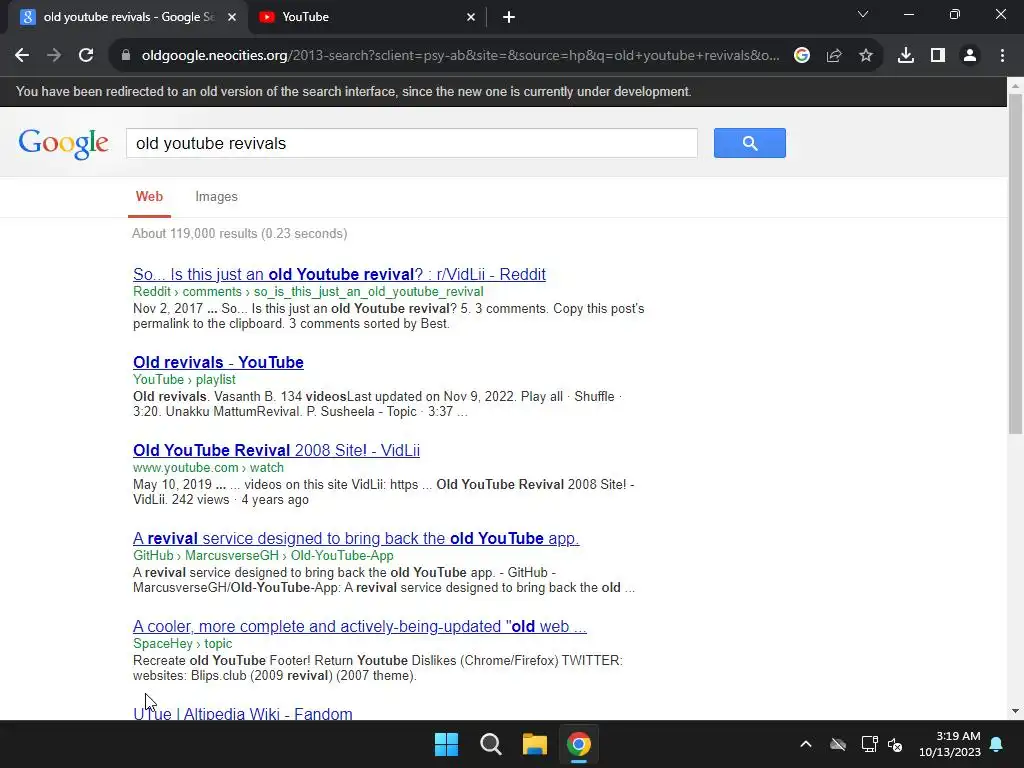Click the Google logo
The height and width of the screenshot is (768, 1024).
pos(63,143)
